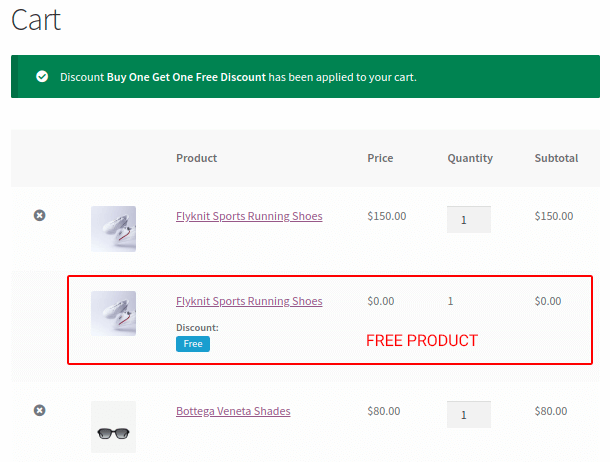Focus the quantity field for running shoes
This screenshot has width=610, height=462.
(x=468, y=219)
